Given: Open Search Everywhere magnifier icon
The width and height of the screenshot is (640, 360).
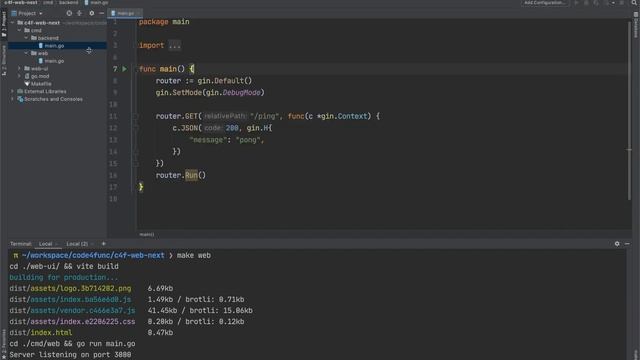Looking at the screenshot, I should (x=634, y=2).
